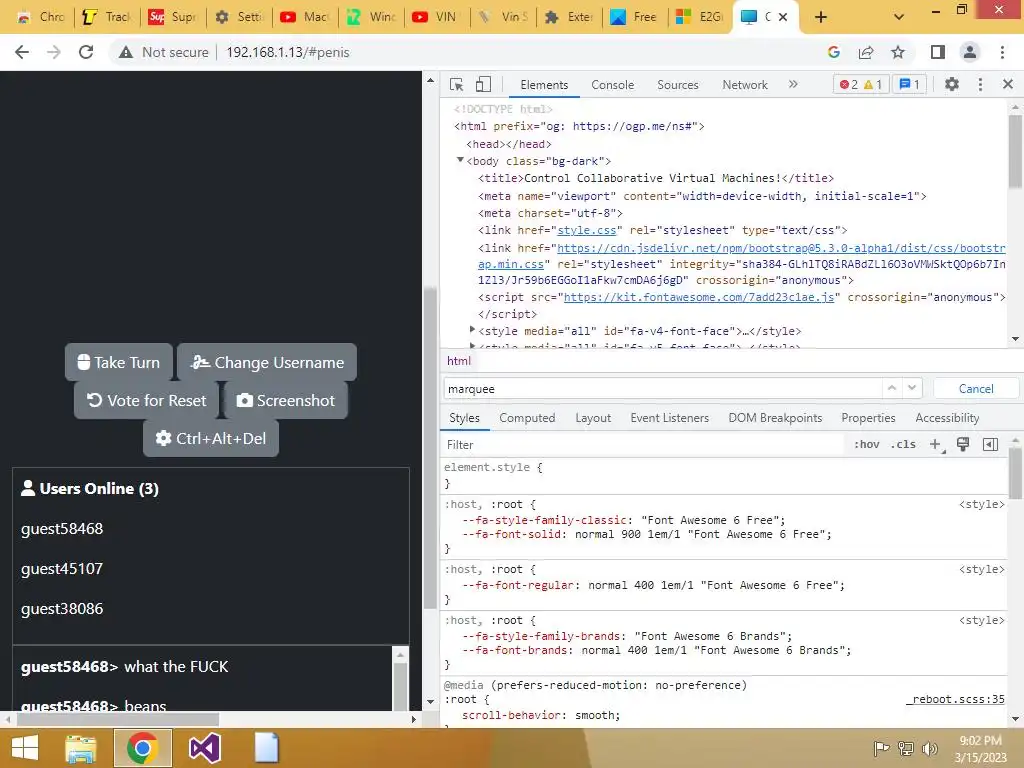Screen dimensions: 1024x768
Task: Select the Styles tab
Action: click(464, 418)
